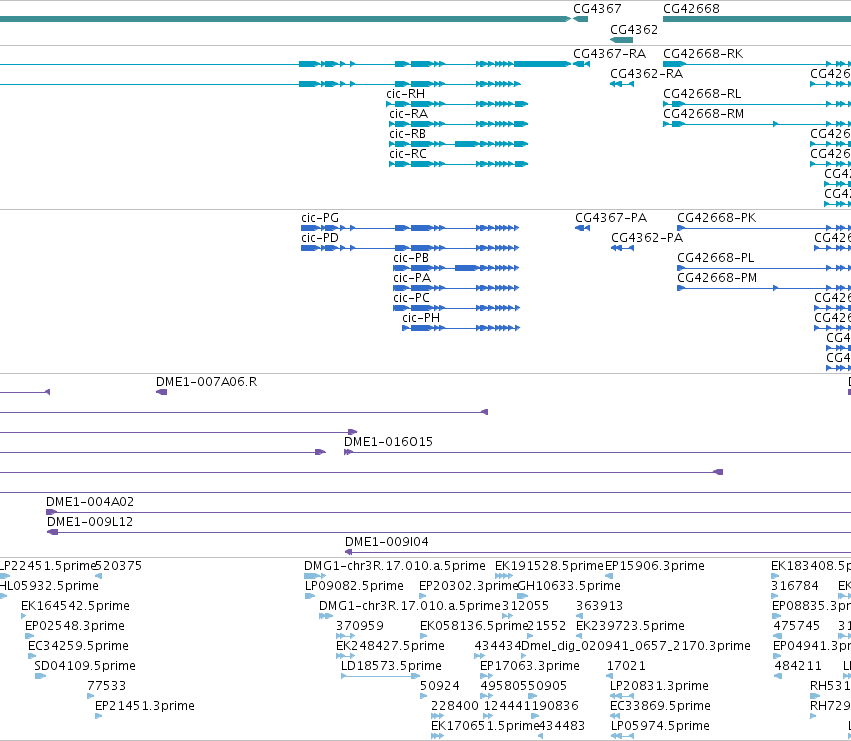The height and width of the screenshot is (741, 851).
Task: Select the LD18573.5prime EST
Action: click(380, 676)
